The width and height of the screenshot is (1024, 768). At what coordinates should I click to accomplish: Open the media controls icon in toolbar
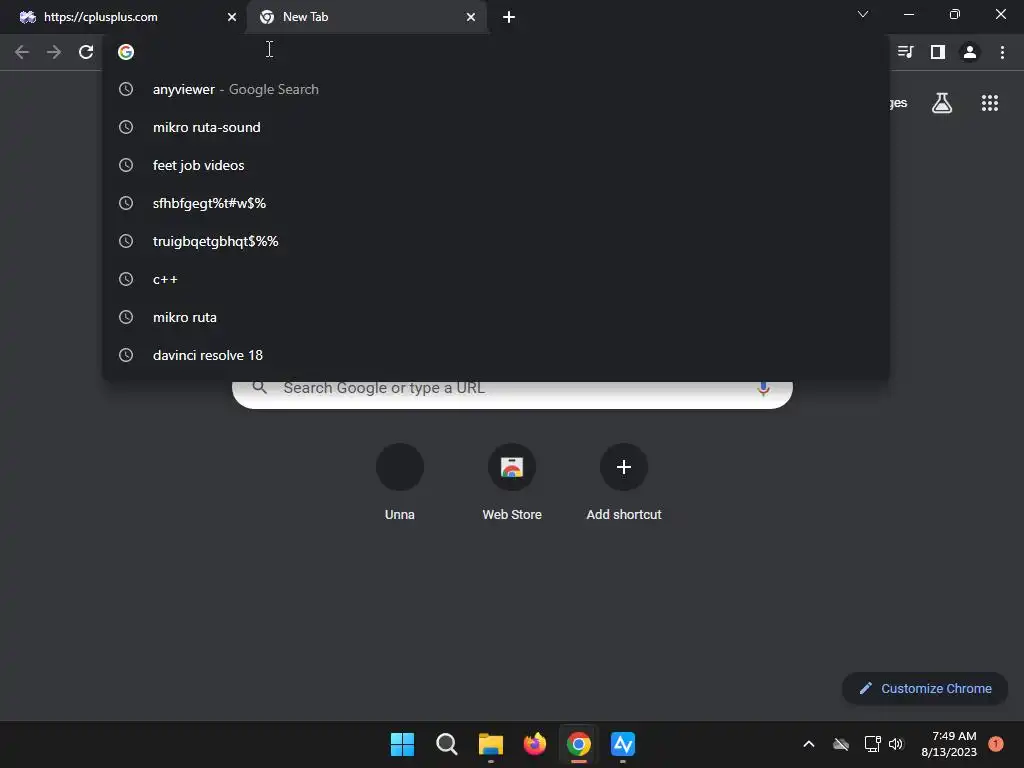pos(905,52)
